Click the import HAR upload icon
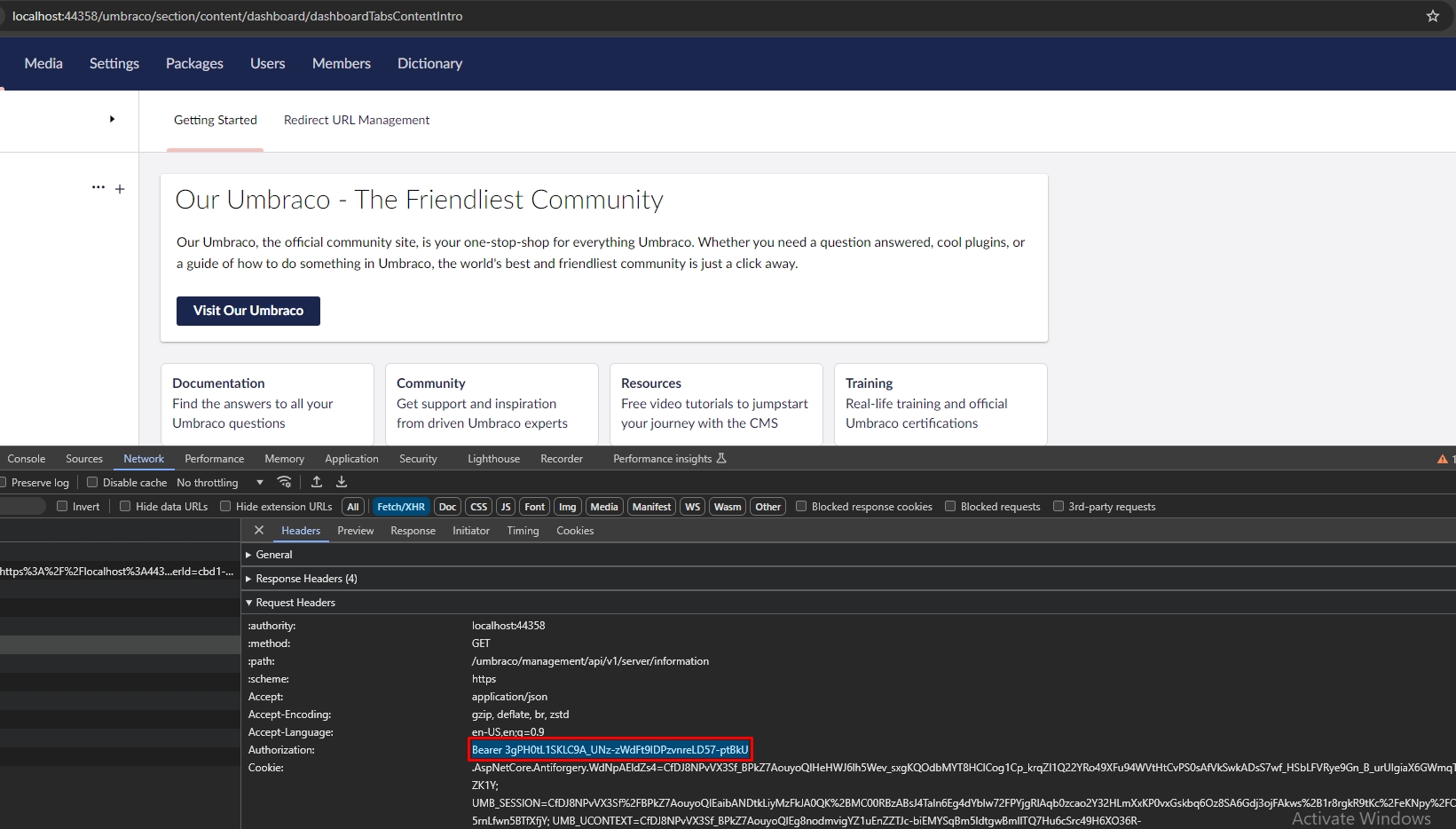 (317, 482)
